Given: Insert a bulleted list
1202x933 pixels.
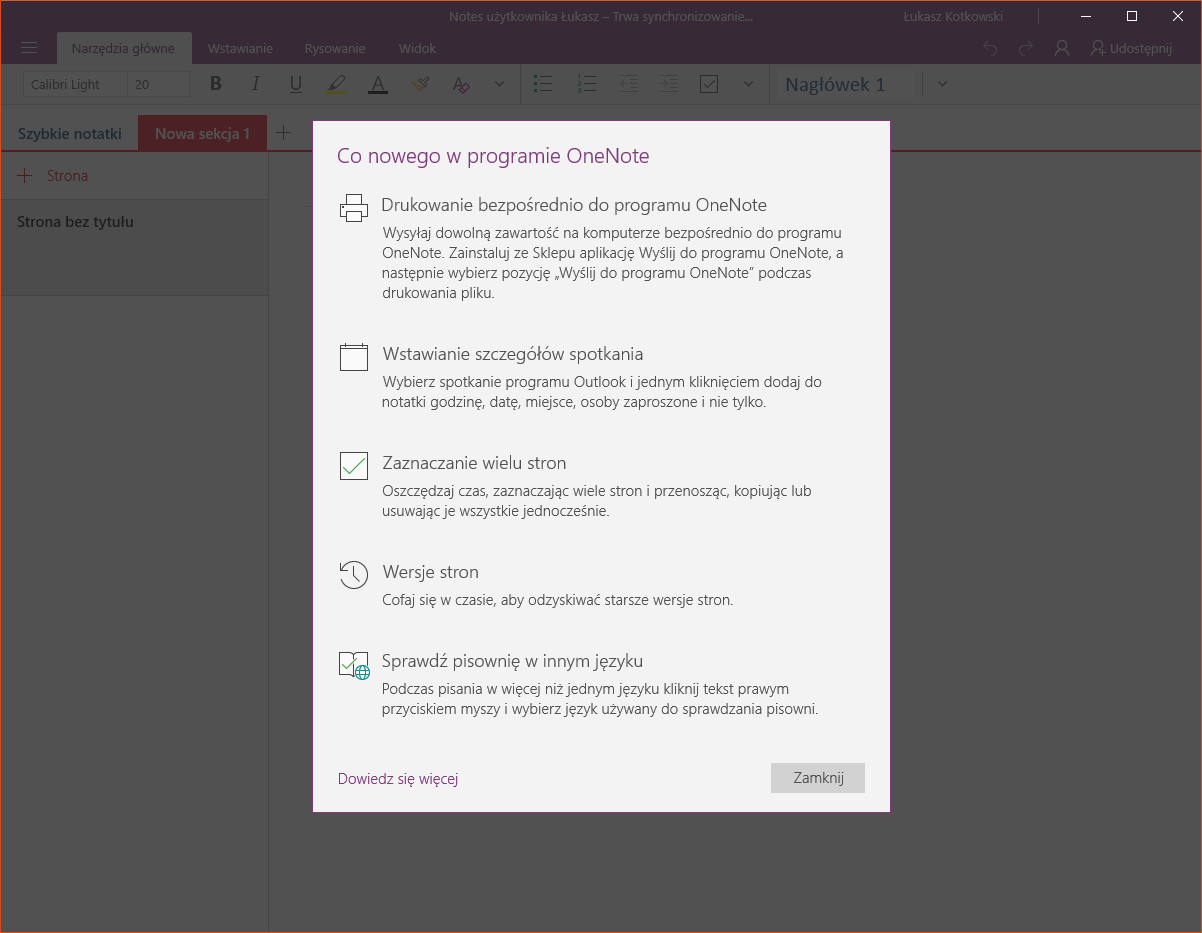Looking at the screenshot, I should point(543,84).
